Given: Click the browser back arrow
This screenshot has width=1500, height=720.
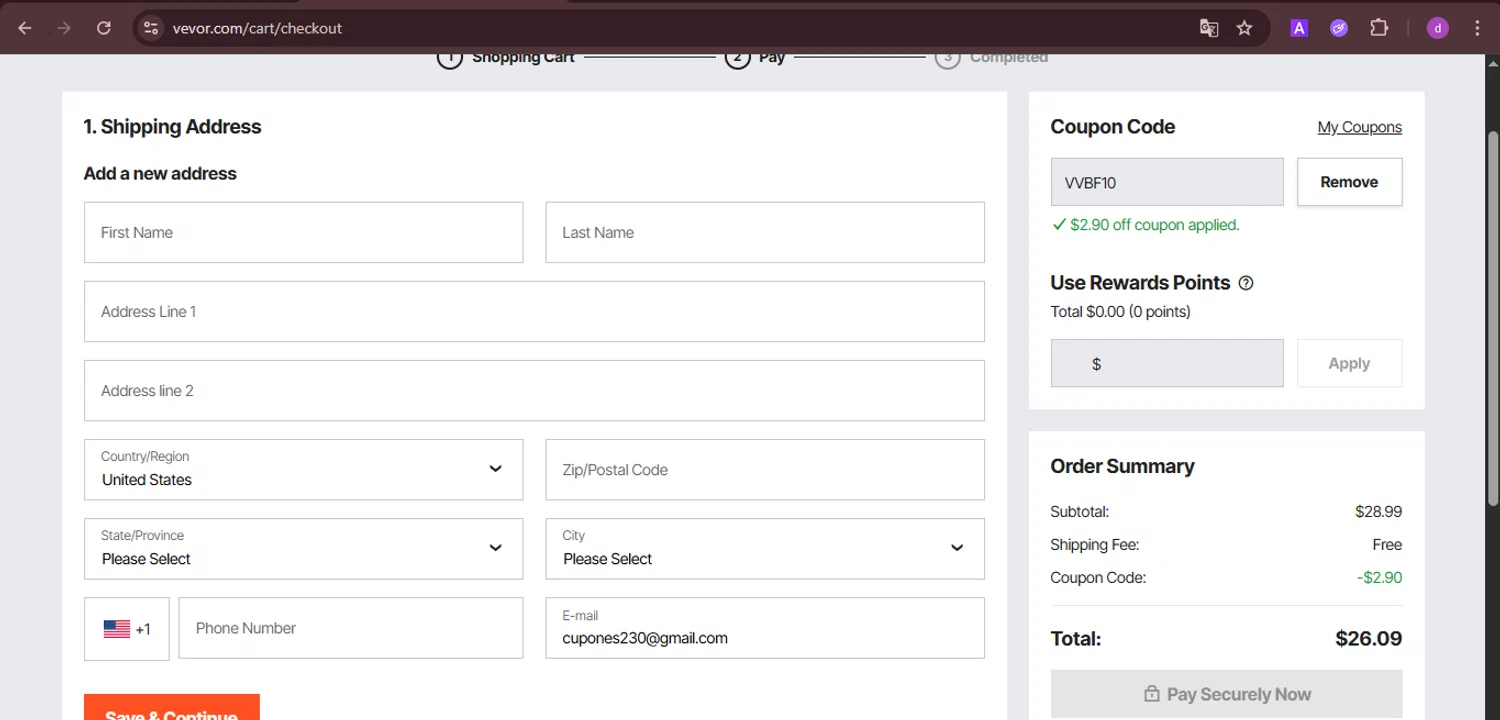Looking at the screenshot, I should point(25,28).
